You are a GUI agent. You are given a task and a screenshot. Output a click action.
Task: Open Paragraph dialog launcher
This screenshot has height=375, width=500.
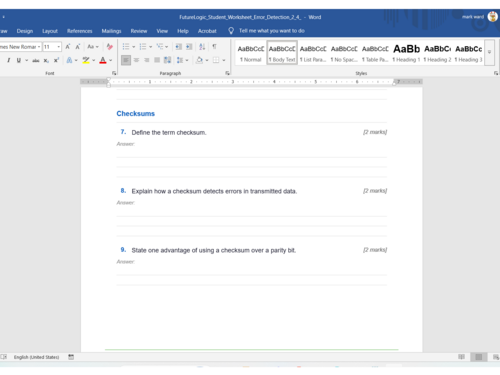(x=228, y=73)
